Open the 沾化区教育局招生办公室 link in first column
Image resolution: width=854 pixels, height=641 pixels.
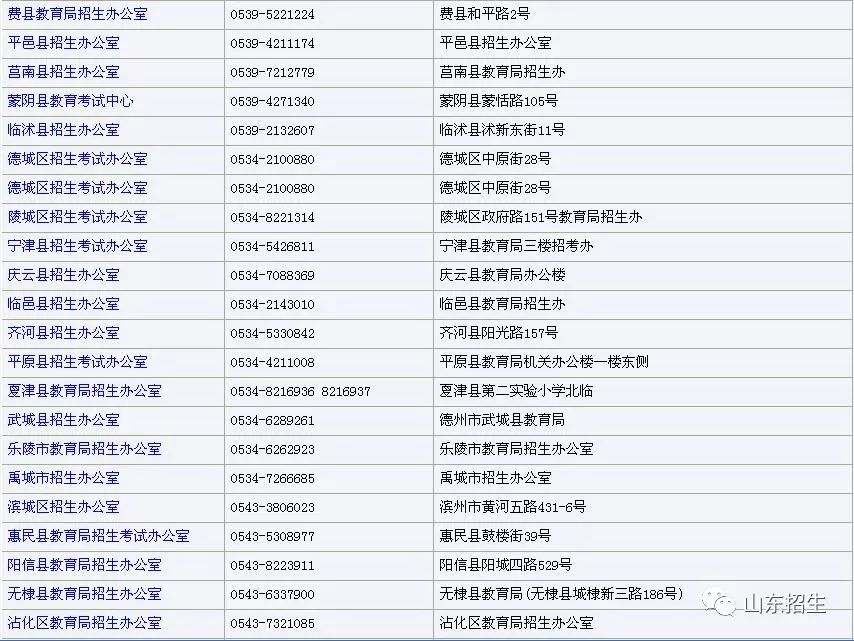click(x=84, y=622)
